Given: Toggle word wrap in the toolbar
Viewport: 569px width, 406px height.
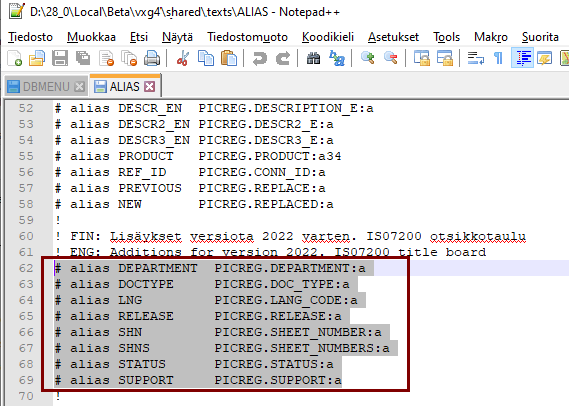Looking at the screenshot, I should click(x=476, y=58).
